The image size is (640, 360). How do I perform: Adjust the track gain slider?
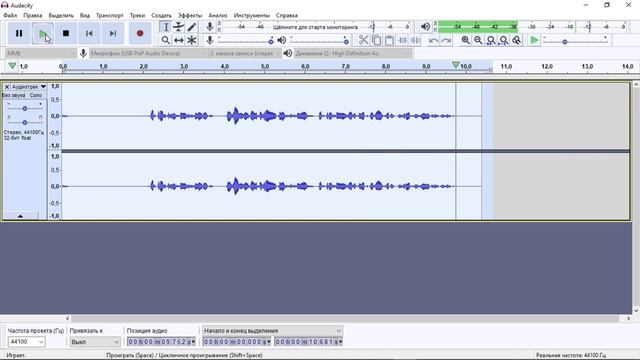(25, 108)
